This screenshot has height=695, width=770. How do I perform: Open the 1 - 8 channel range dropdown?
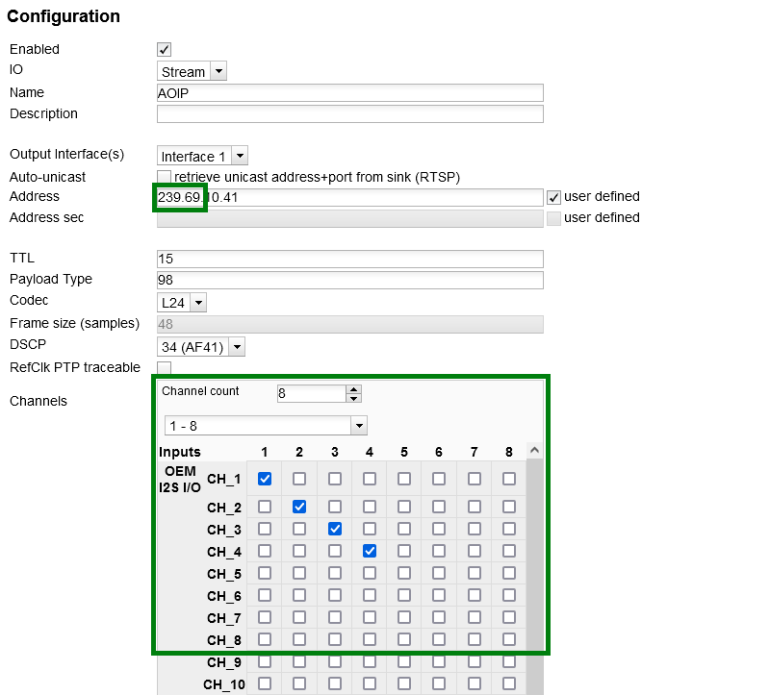tap(266, 425)
